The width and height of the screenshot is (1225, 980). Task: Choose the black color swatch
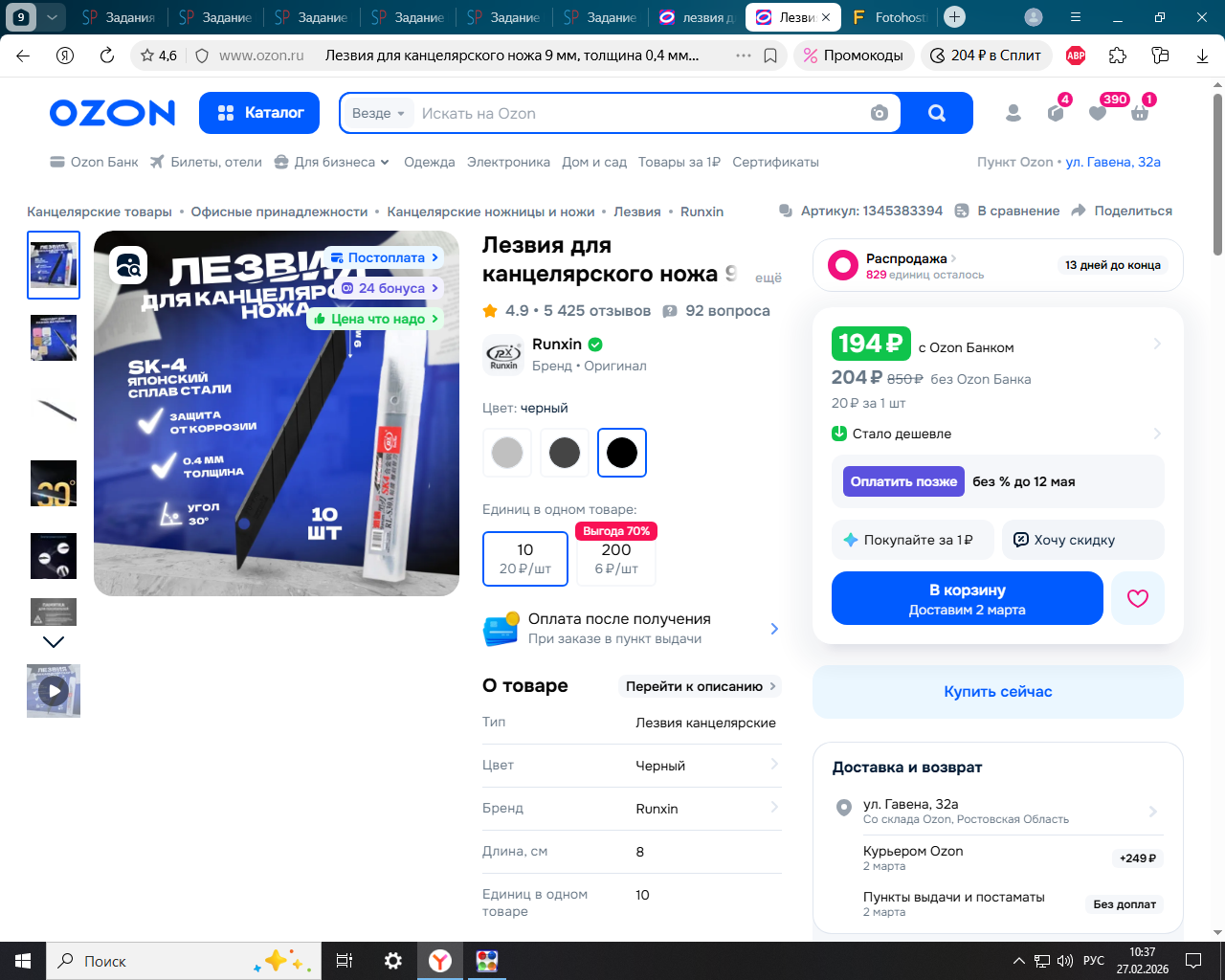coord(622,453)
